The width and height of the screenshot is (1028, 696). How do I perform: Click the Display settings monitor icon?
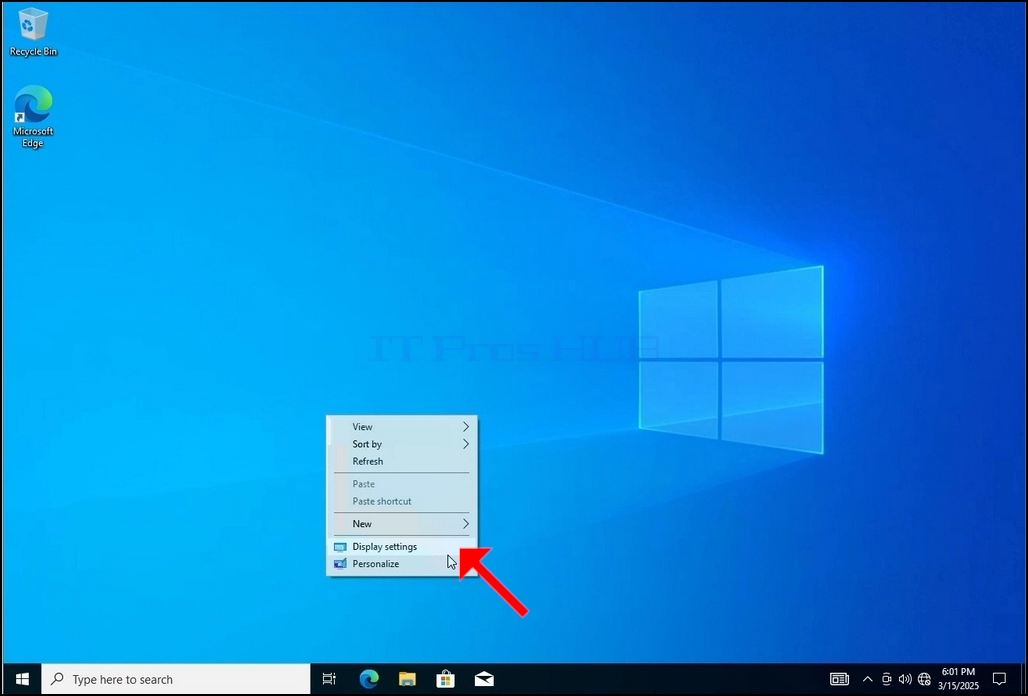[340, 547]
